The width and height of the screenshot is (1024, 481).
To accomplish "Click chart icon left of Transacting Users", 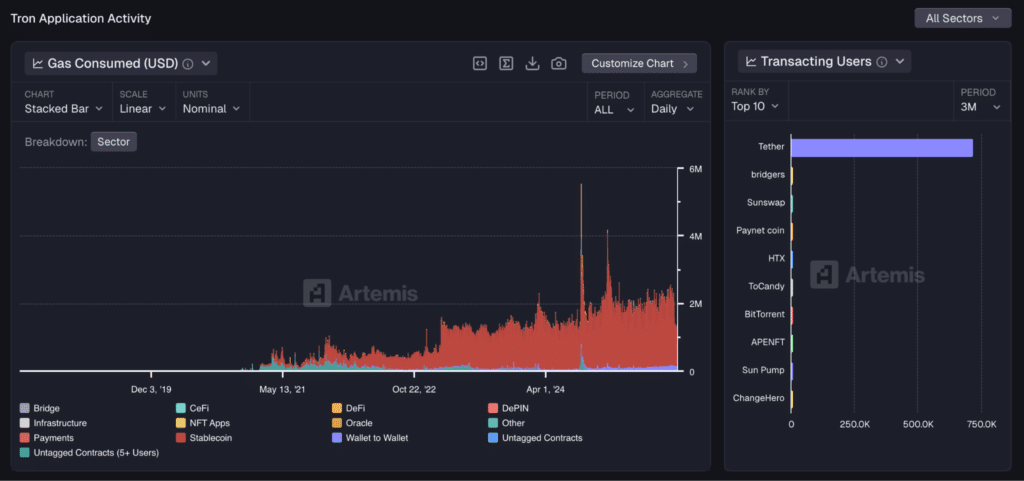I will tap(751, 62).
